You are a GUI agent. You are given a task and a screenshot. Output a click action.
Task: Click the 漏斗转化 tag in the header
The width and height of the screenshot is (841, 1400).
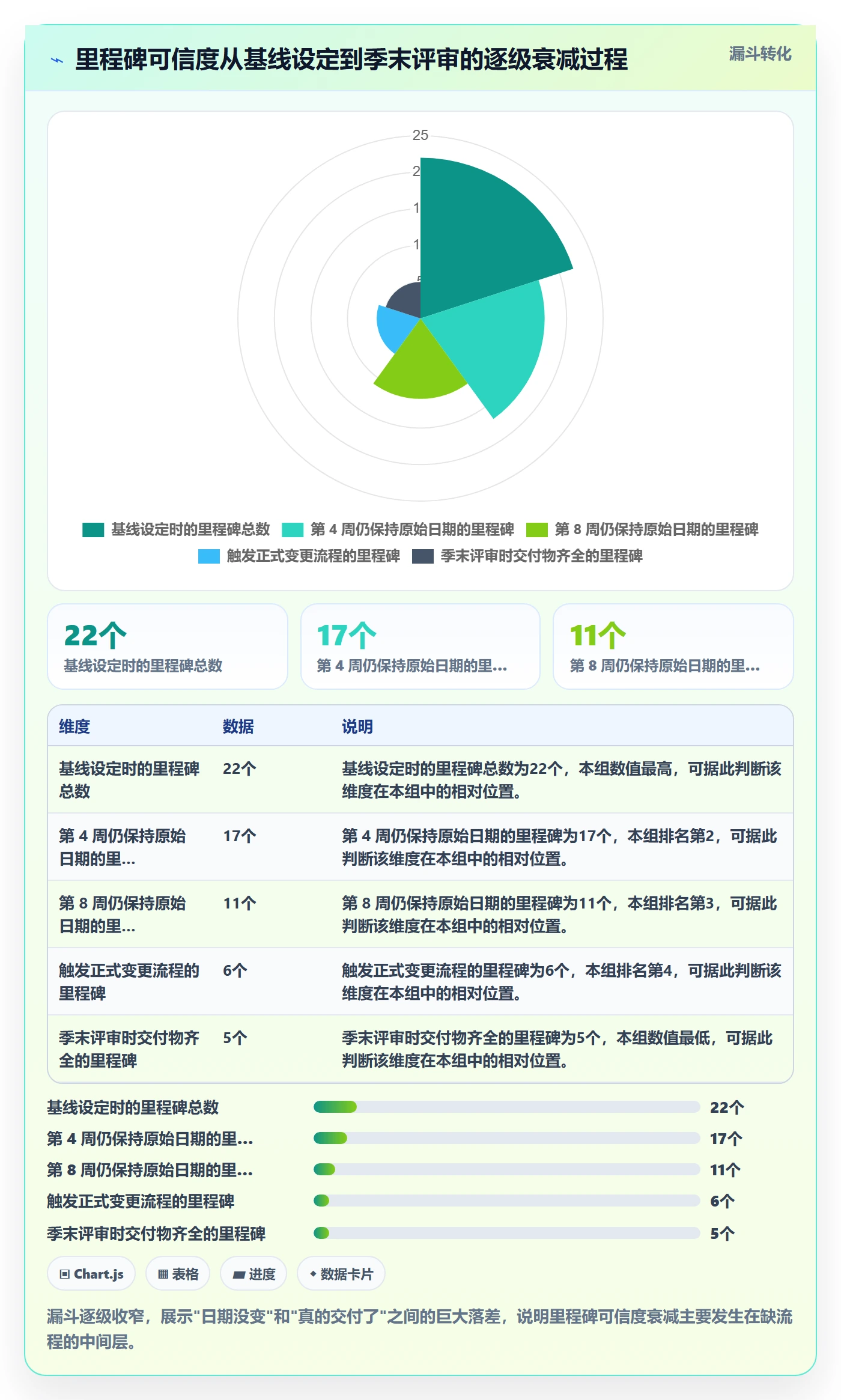760,54
